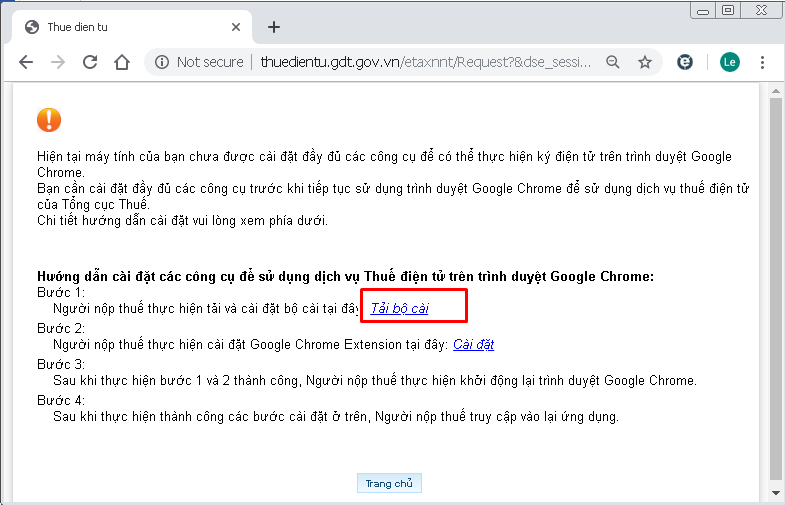785x505 pixels.
Task: Click the 'Bước 3:' step label
Action: (61, 364)
